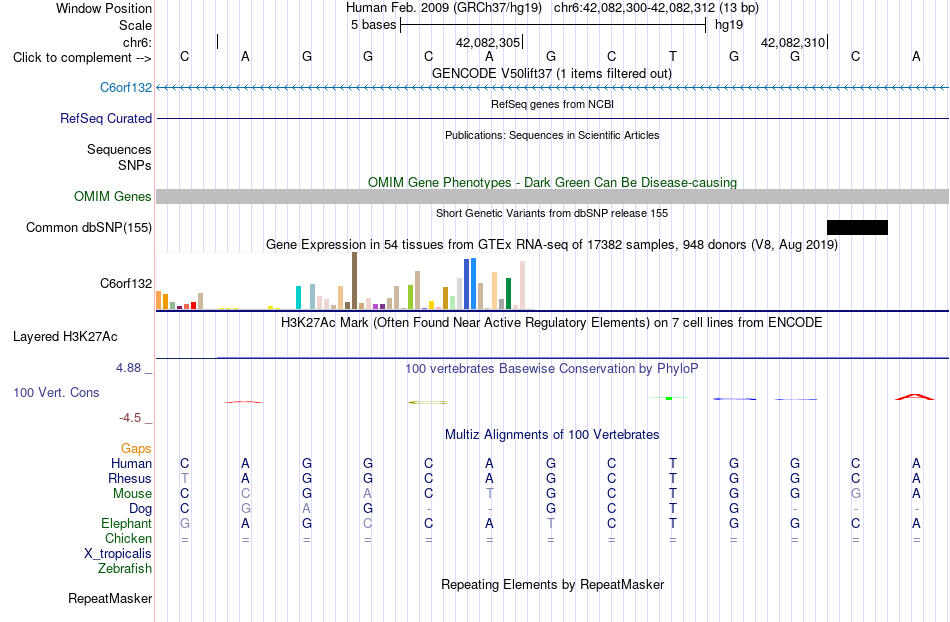The height and width of the screenshot is (622, 950).
Task: Click the Rhesus species label
Action: coord(130,478)
